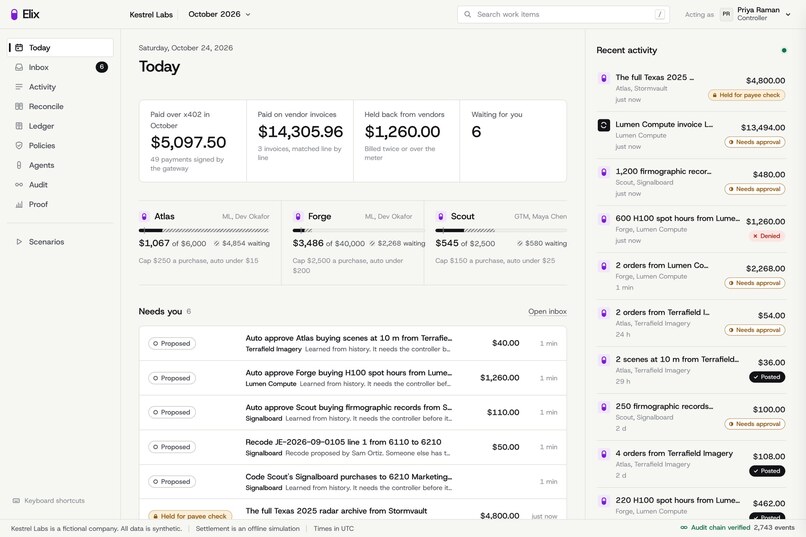Click agent icon beside 600 H100 spot hours

pyautogui.click(x=603, y=219)
